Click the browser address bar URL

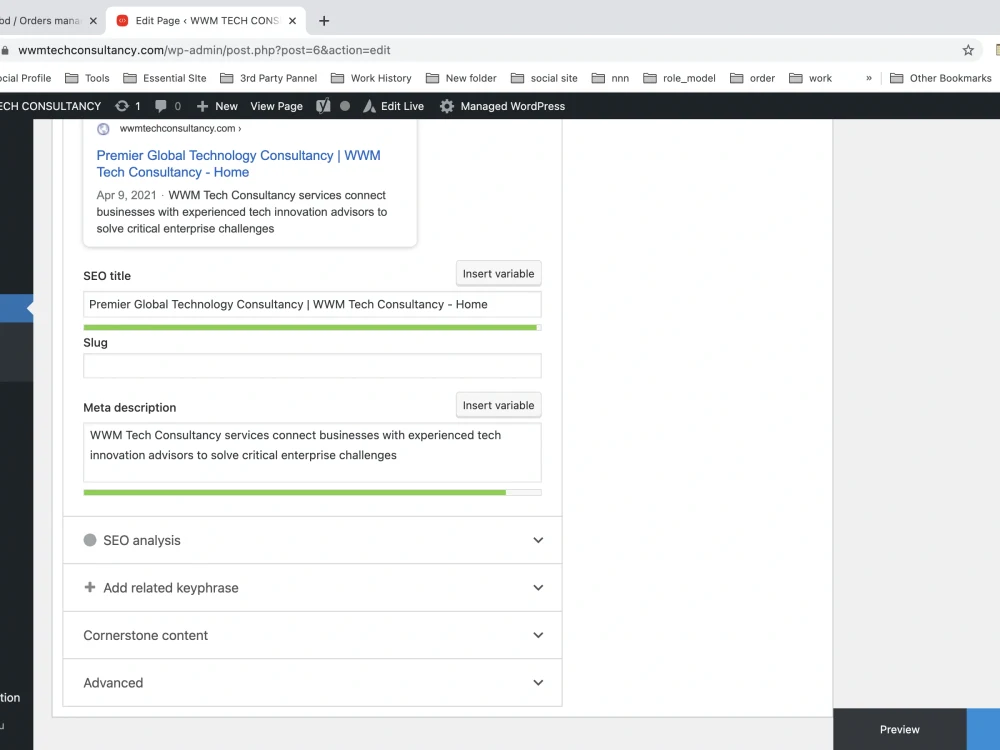(204, 50)
